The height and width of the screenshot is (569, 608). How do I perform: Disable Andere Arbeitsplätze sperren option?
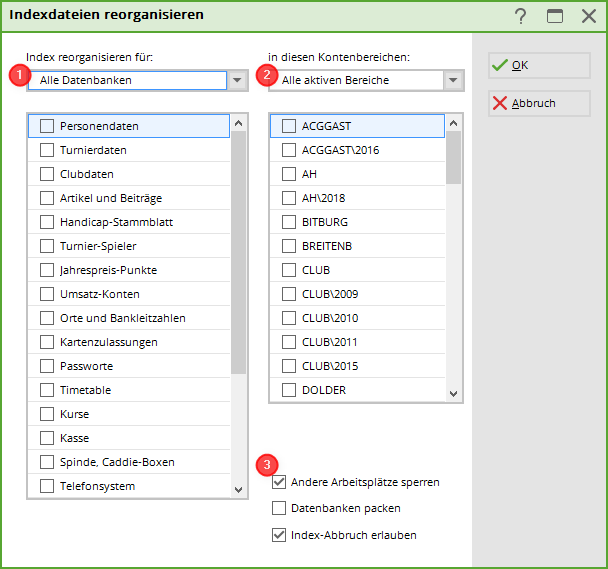pyautogui.click(x=279, y=482)
